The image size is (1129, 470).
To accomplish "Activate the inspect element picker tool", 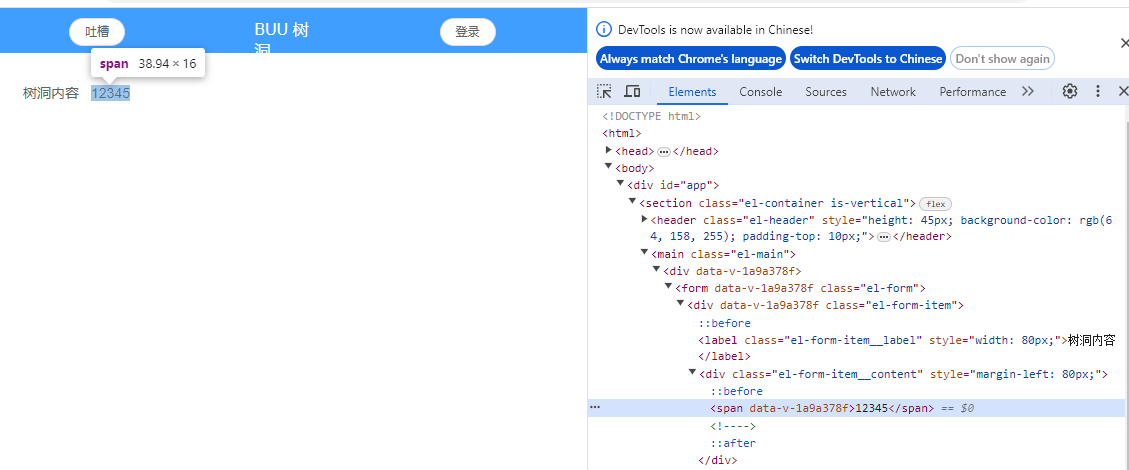I will [604, 91].
